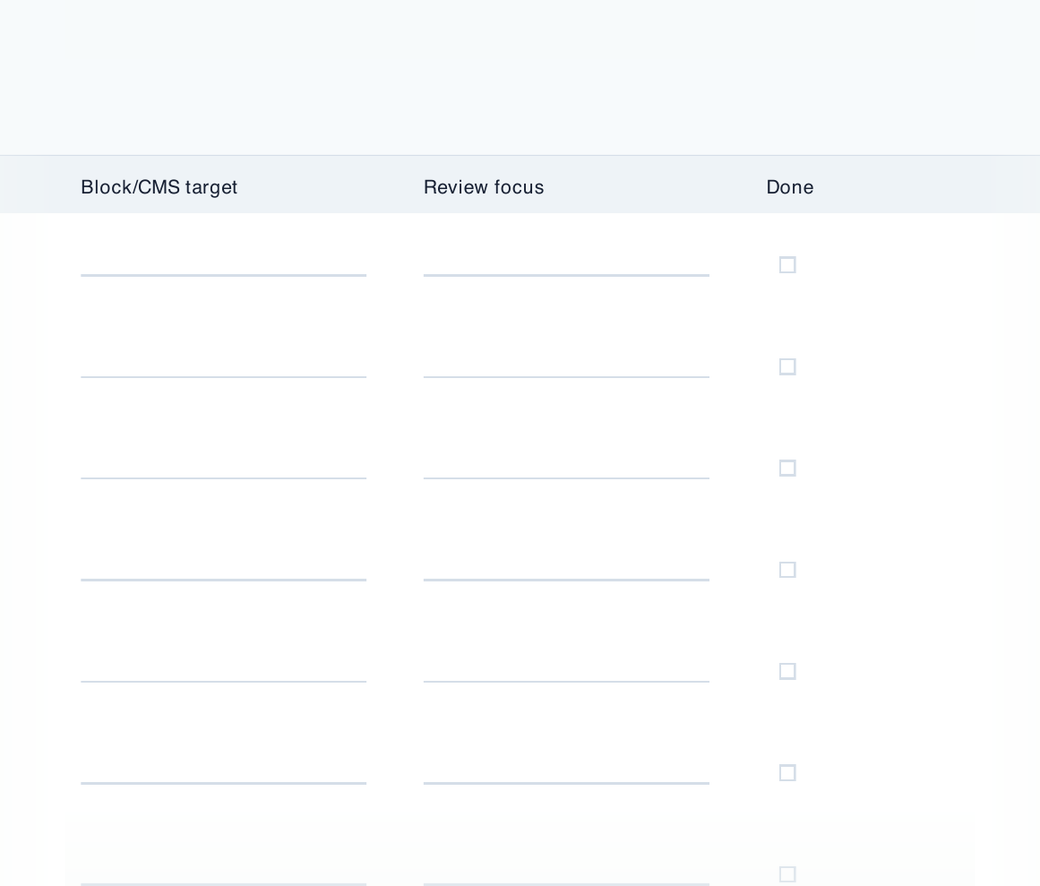
Task: Click sixth row Review focus field
Action: tap(566, 773)
